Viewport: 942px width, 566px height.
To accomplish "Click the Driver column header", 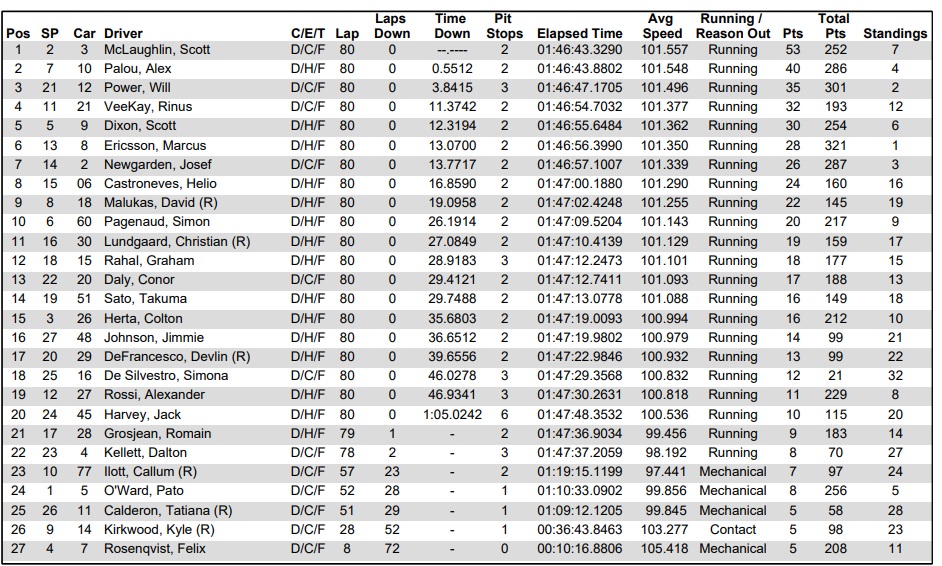I will click(x=124, y=33).
